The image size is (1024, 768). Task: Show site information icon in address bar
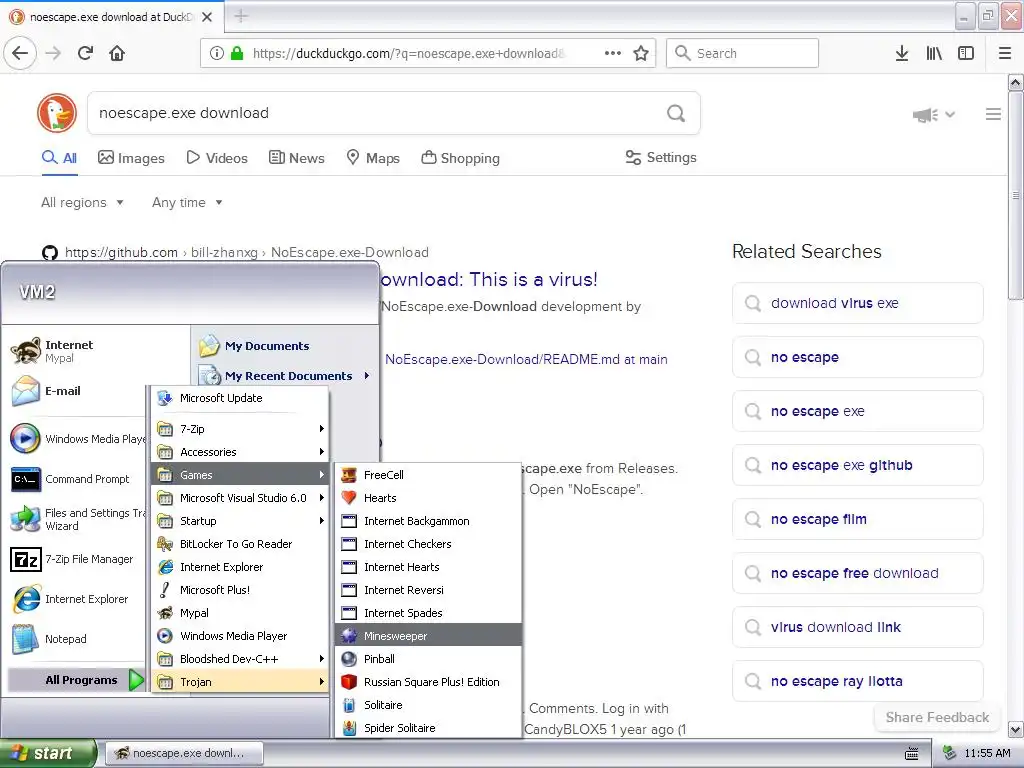(x=217, y=53)
